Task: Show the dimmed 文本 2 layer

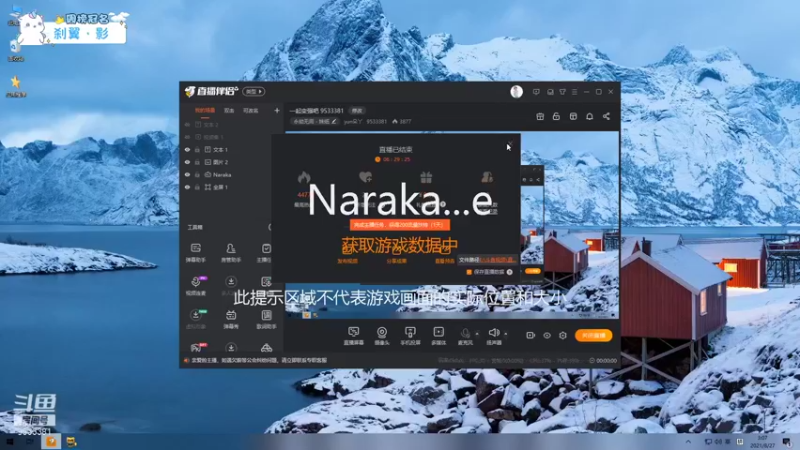Action: pyautogui.click(x=187, y=124)
